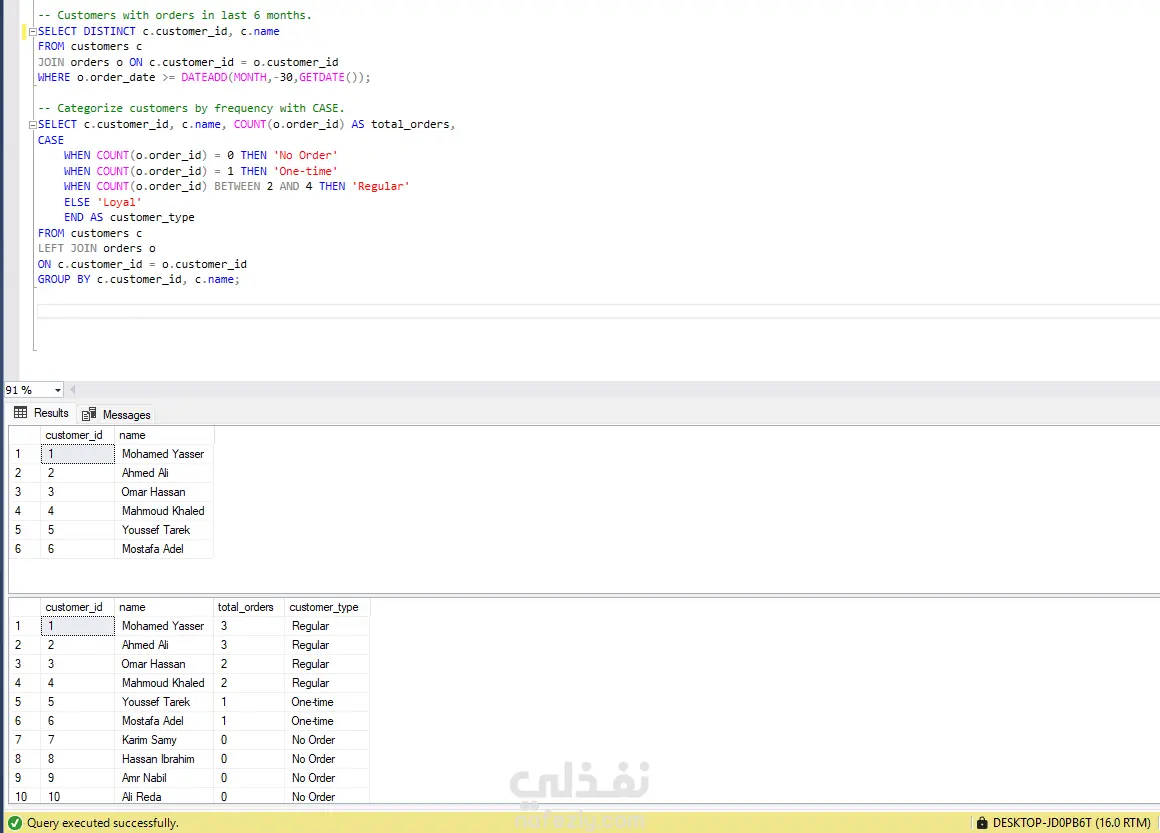Viewport: 1160px width, 833px height.
Task: Click One-time cell in Youssef Tarek row
Action: 326,702
